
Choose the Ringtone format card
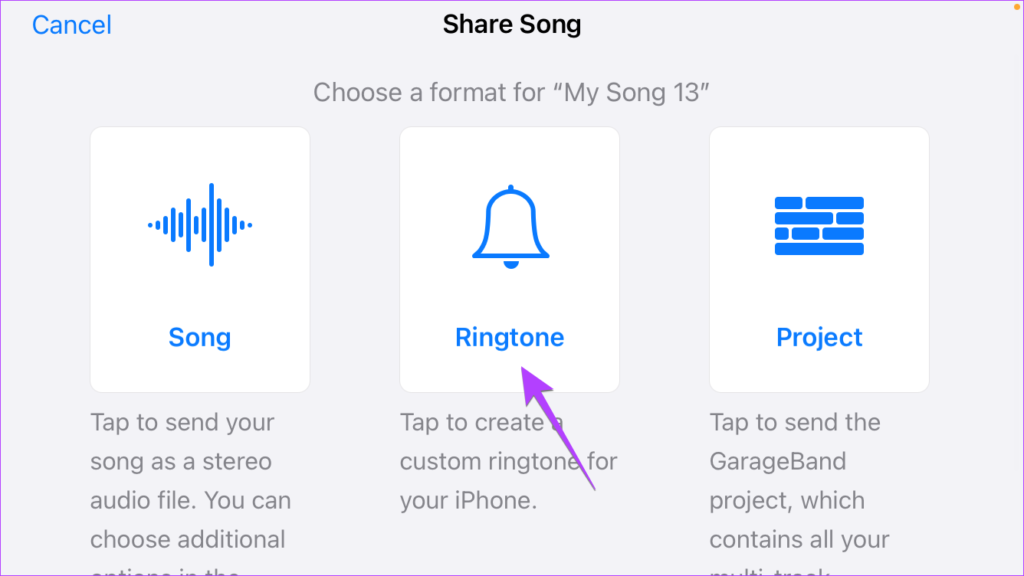tap(509, 260)
